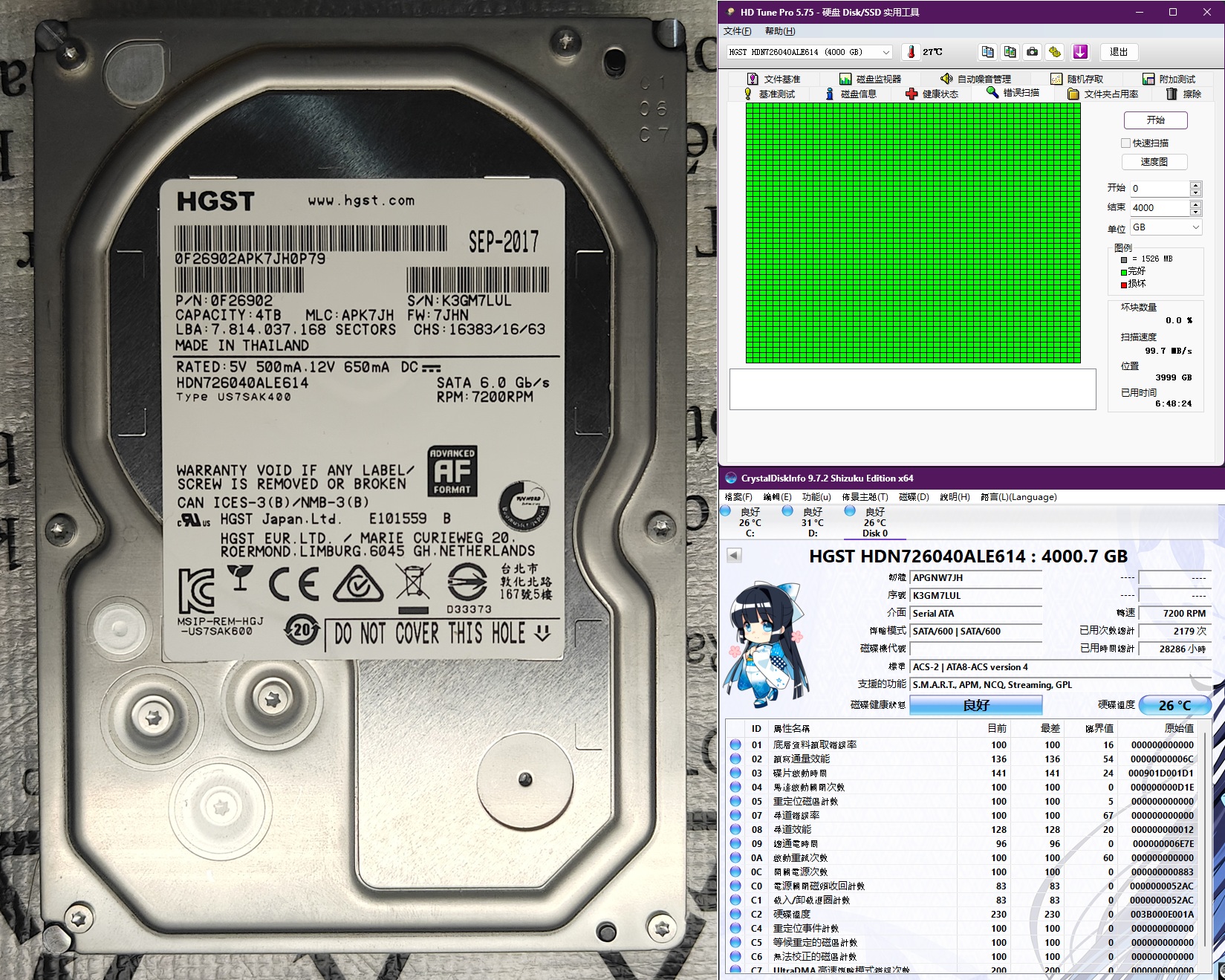
Task: Switch to the 文件基准 tab
Action: (x=773, y=79)
